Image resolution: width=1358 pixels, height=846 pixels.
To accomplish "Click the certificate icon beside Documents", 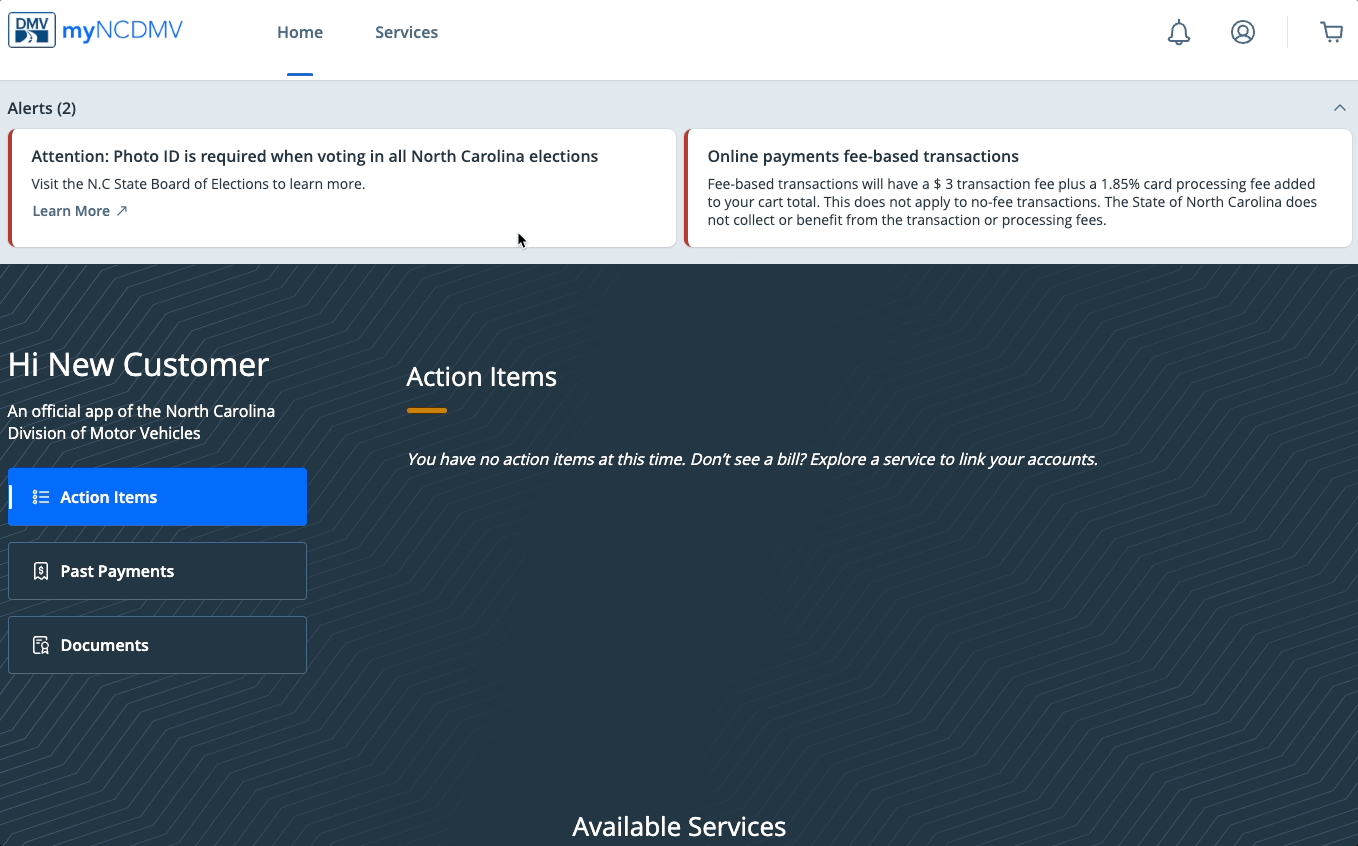I will (41, 645).
